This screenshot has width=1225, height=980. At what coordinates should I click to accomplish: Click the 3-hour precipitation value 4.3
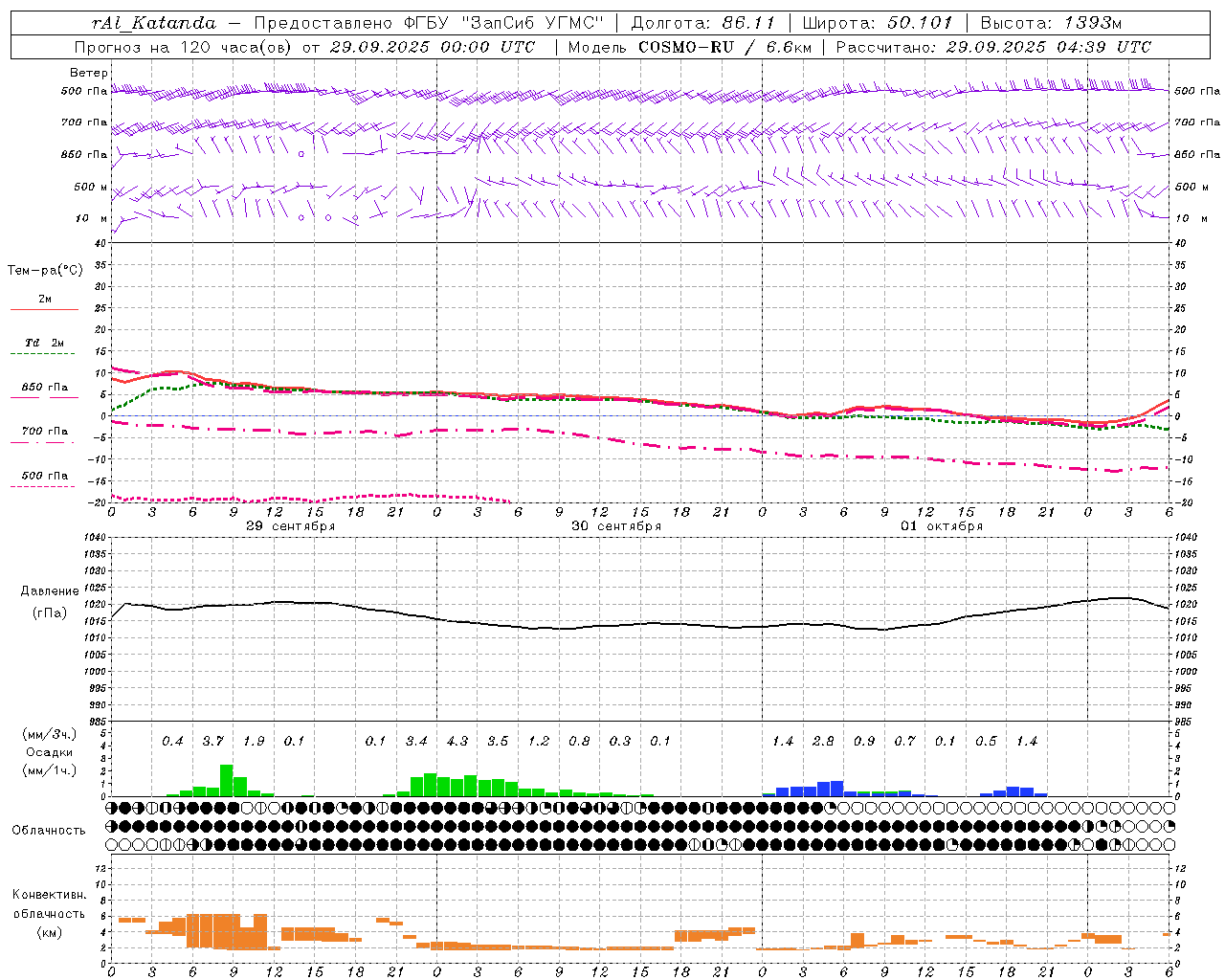click(x=457, y=741)
